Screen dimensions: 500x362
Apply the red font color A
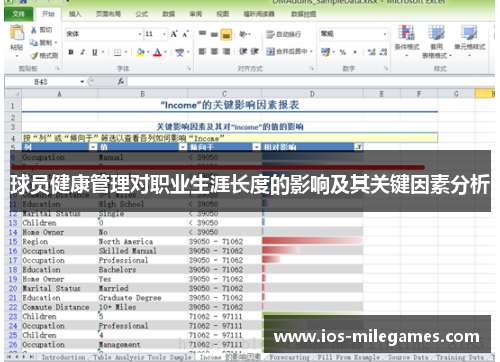tap(157, 52)
